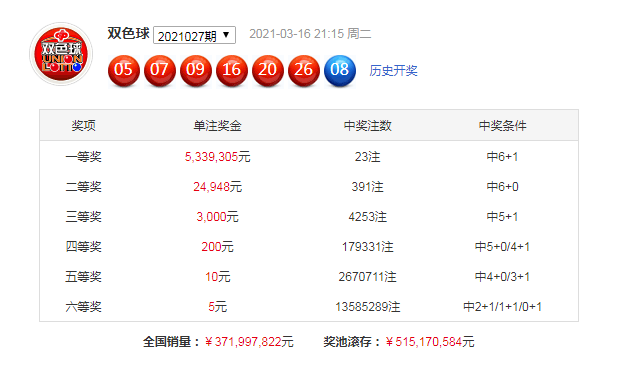621x378 pixels.
Task: Click the 奖池滚存 label
Action: [352, 342]
